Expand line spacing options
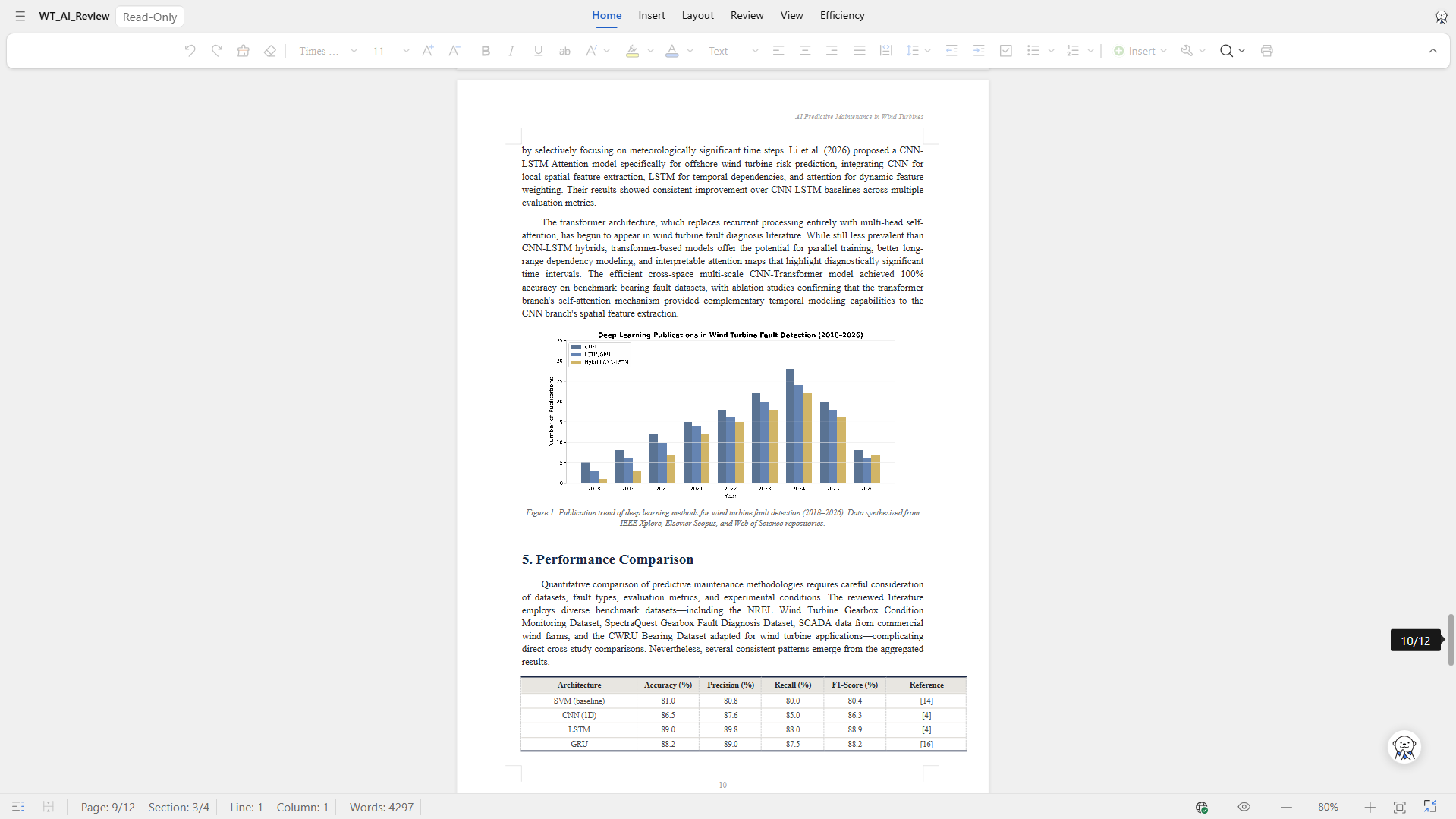Image resolution: width=1456 pixels, height=819 pixels. pyautogui.click(x=927, y=51)
